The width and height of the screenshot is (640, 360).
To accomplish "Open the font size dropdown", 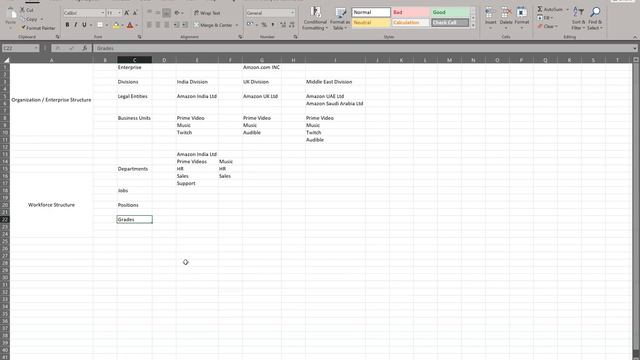I will (119, 13).
